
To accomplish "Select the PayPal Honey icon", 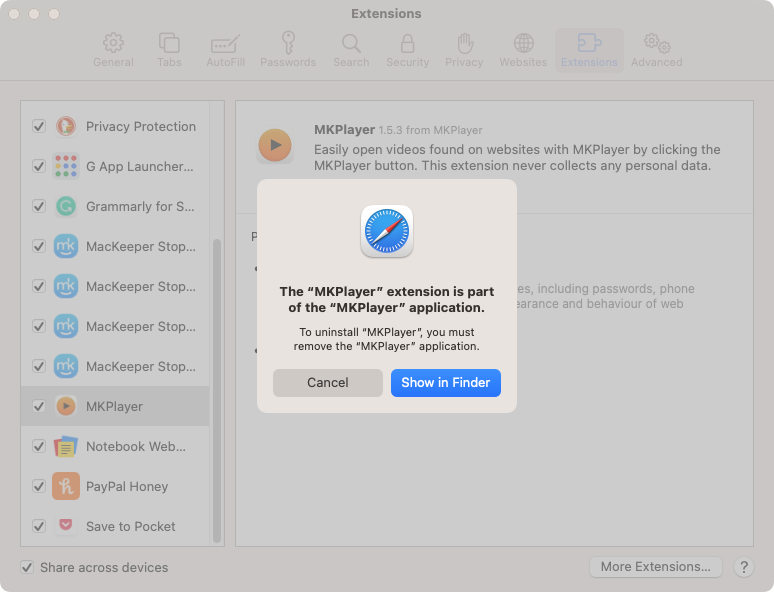I will tap(66, 486).
